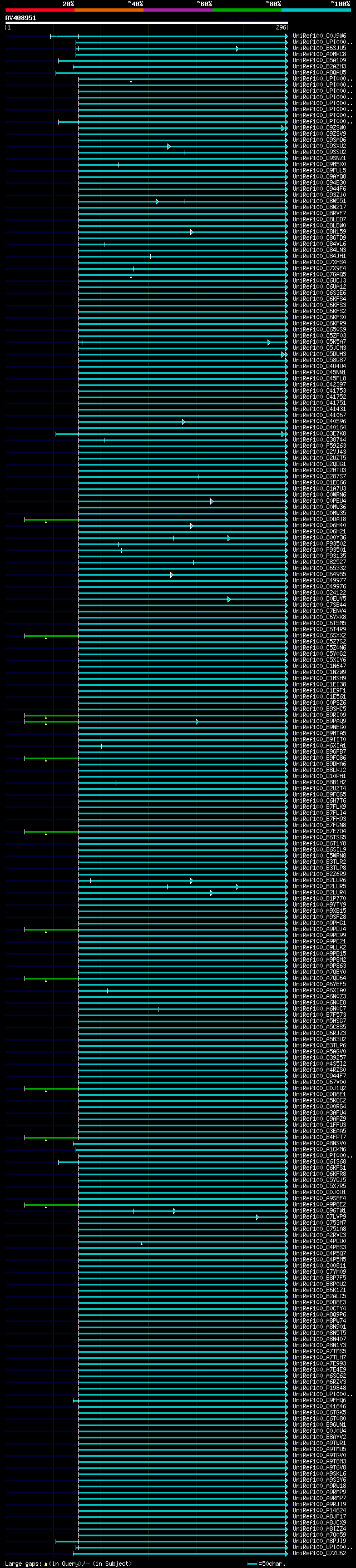
Task: Select hit UniRef100_P14624
Action: 319,1510
